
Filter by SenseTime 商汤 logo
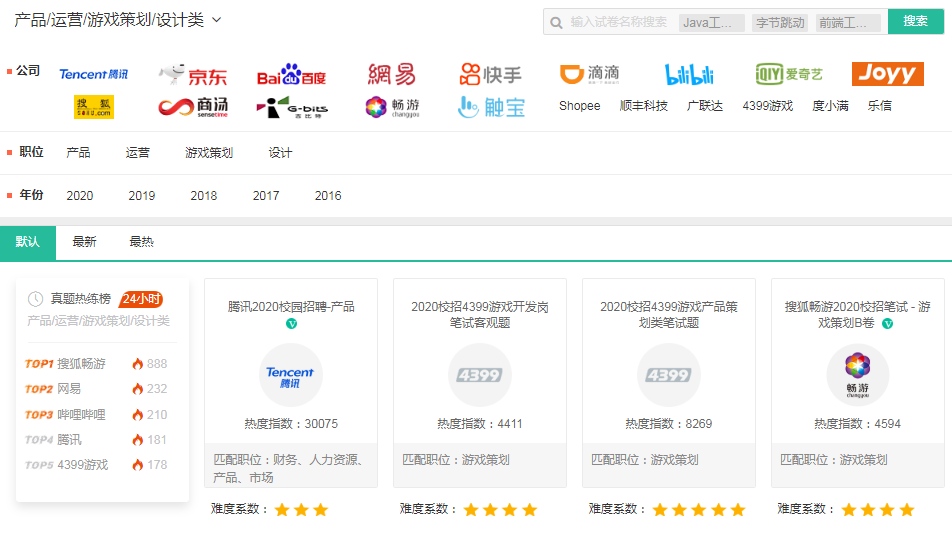pos(193,107)
